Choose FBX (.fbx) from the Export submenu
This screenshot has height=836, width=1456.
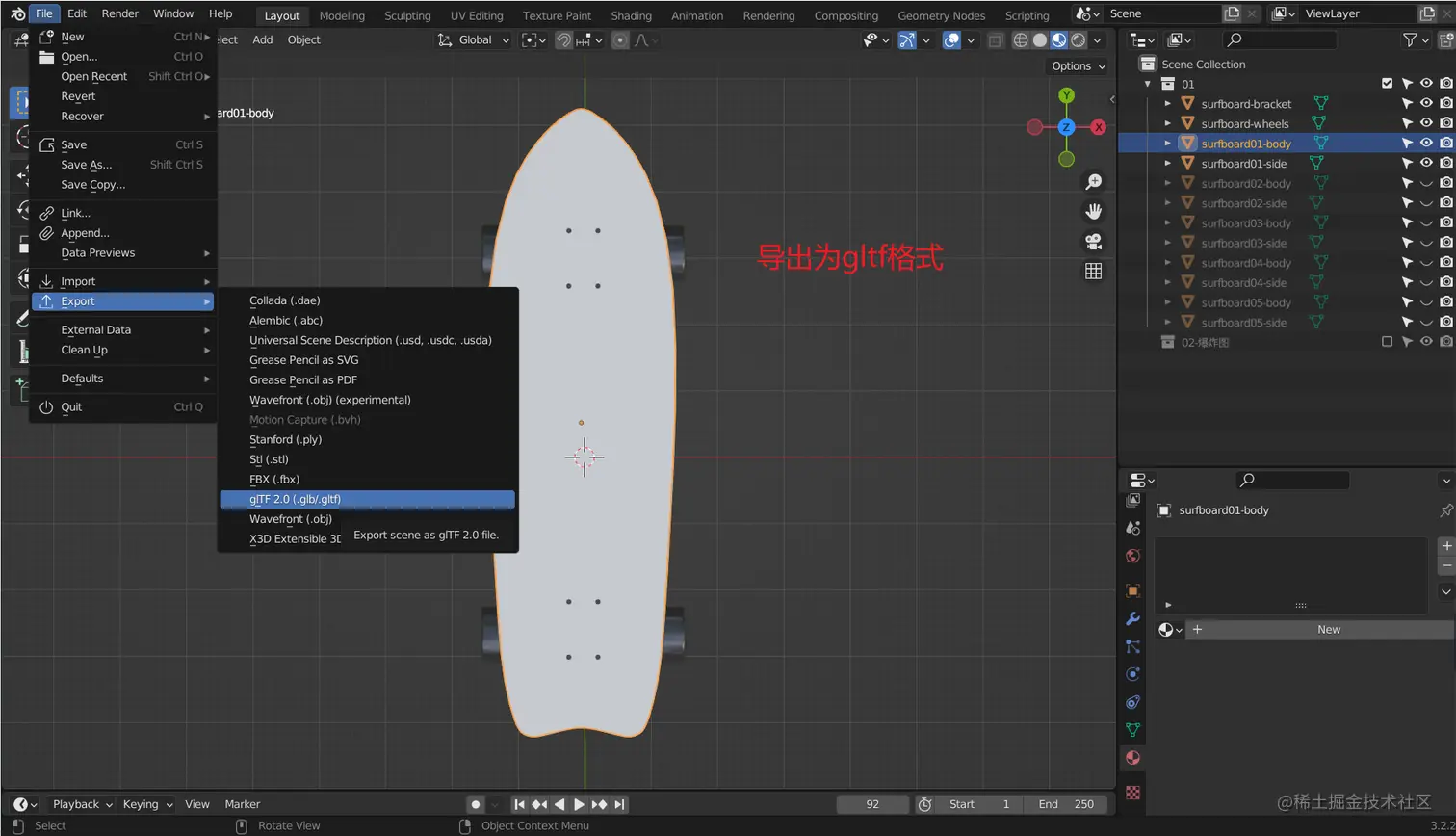[368, 479]
